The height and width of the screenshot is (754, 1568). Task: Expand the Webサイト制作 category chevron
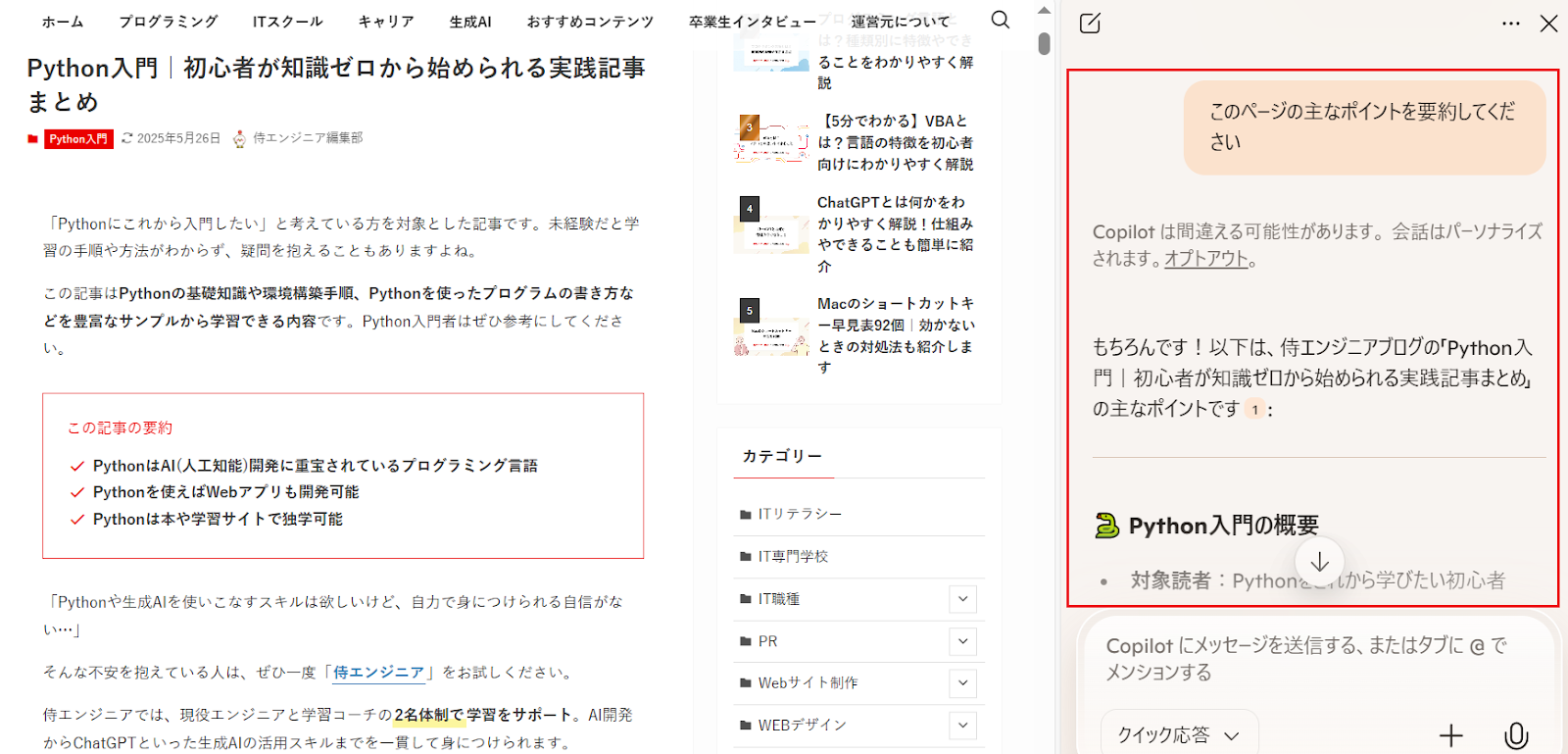962,682
